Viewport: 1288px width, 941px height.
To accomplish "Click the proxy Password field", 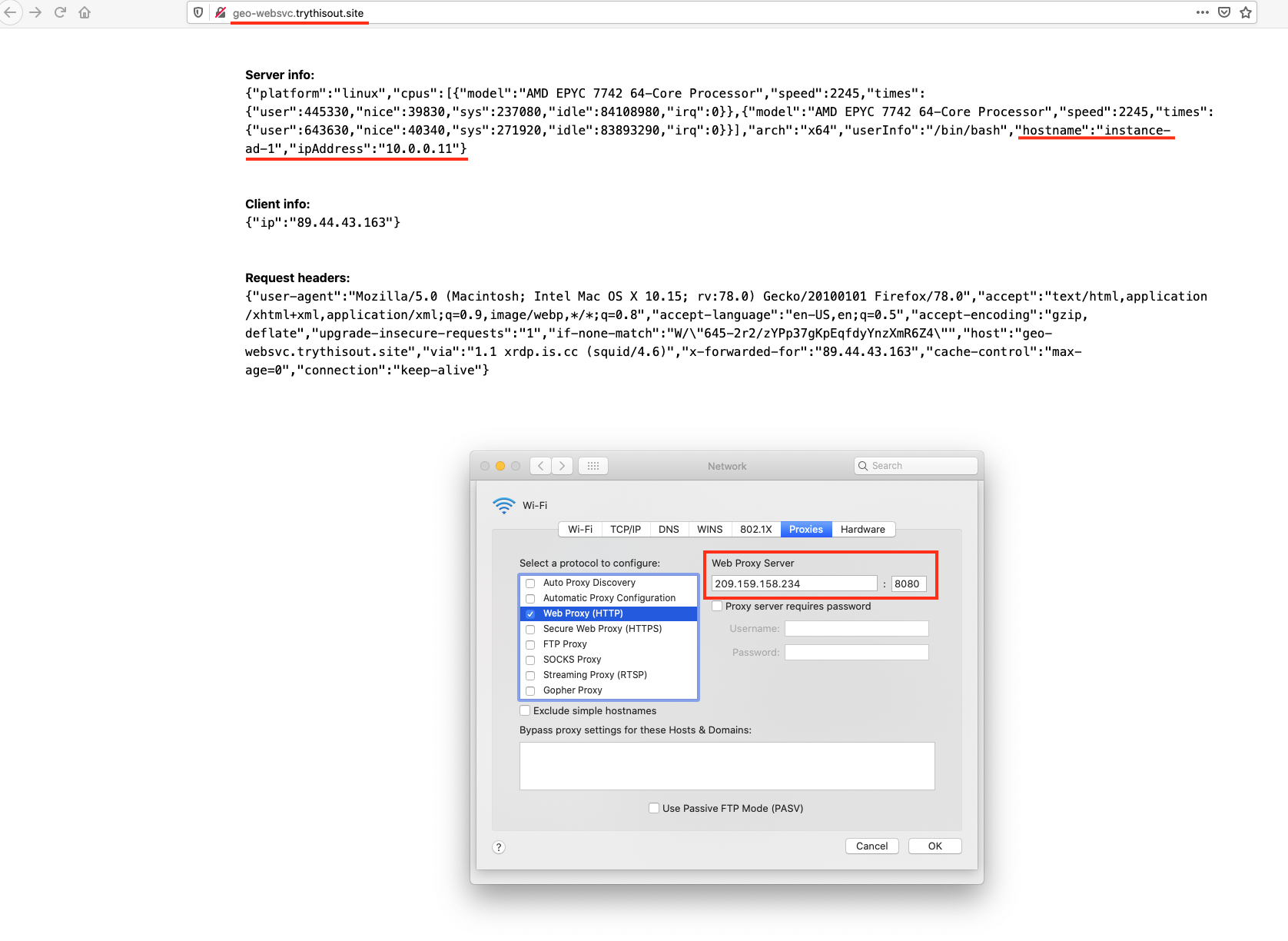I will 857,653.
